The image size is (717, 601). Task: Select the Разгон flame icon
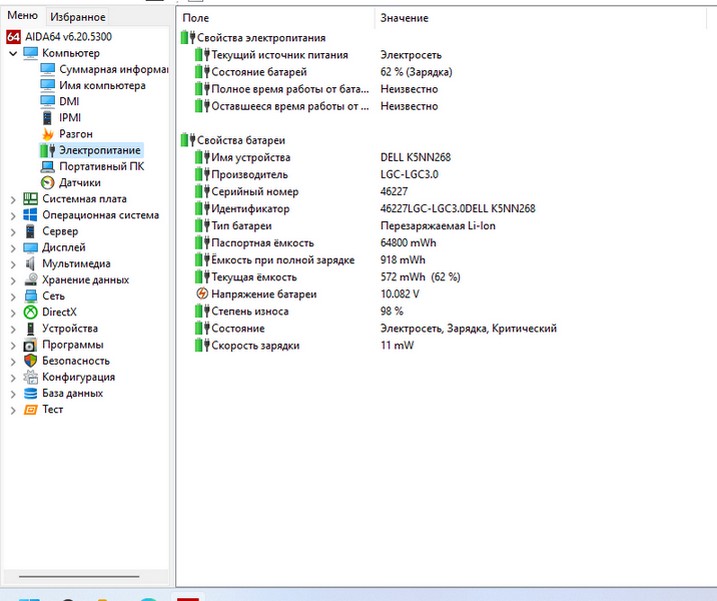(47, 134)
